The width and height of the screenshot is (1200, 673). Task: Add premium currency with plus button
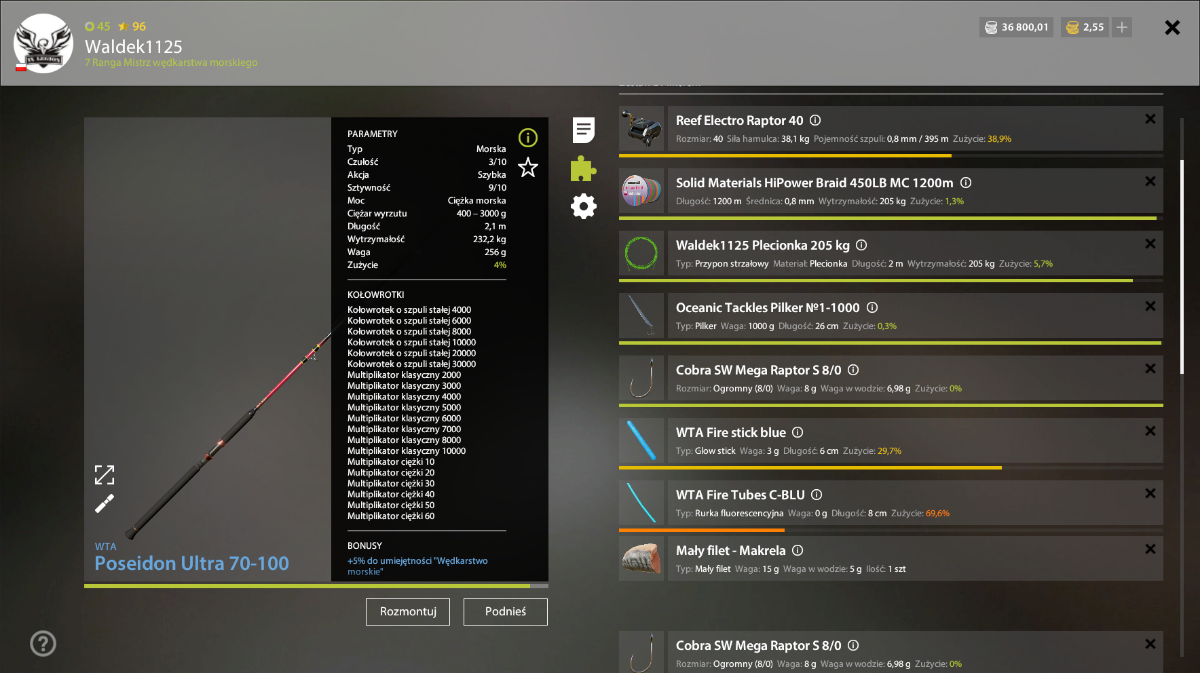point(1122,27)
